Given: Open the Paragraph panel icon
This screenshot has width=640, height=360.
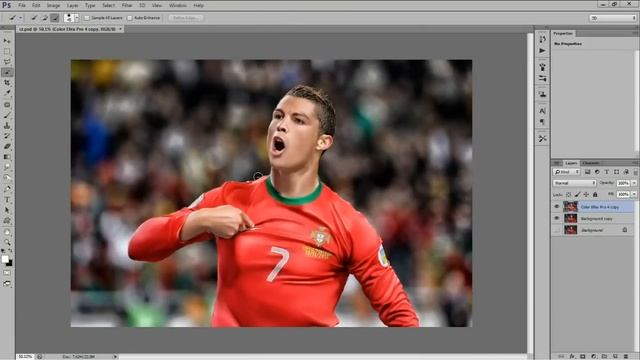Looking at the screenshot, I should pyautogui.click(x=542, y=122).
